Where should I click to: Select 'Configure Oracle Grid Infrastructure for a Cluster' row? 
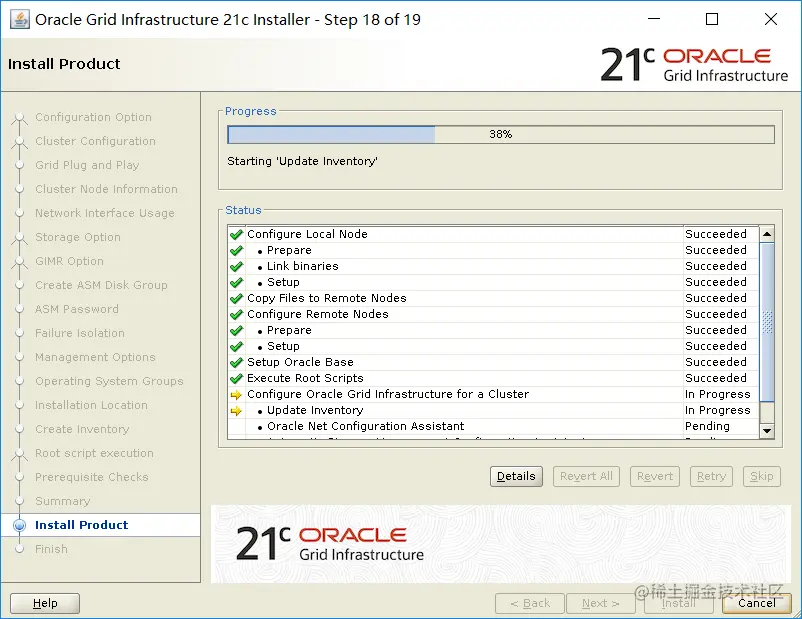[x=493, y=394]
